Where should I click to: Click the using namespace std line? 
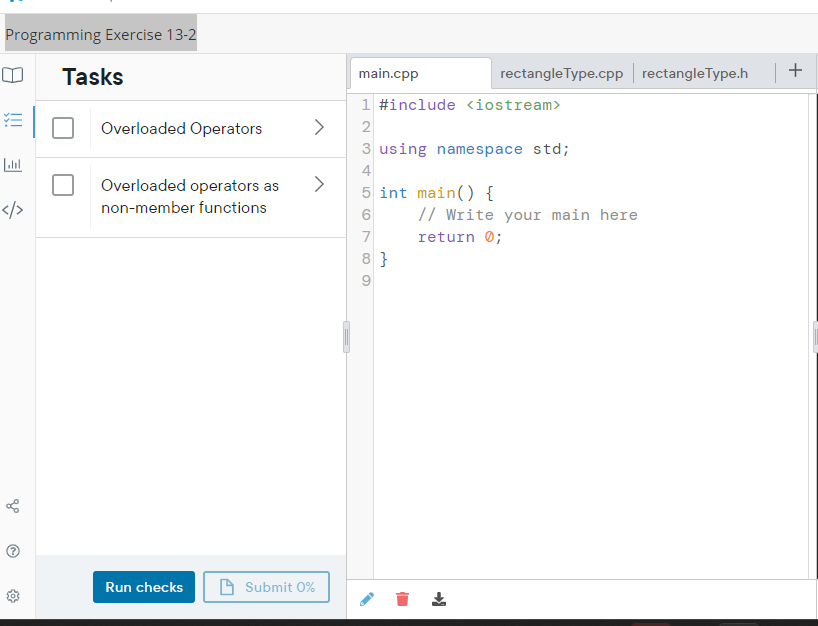(x=474, y=149)
